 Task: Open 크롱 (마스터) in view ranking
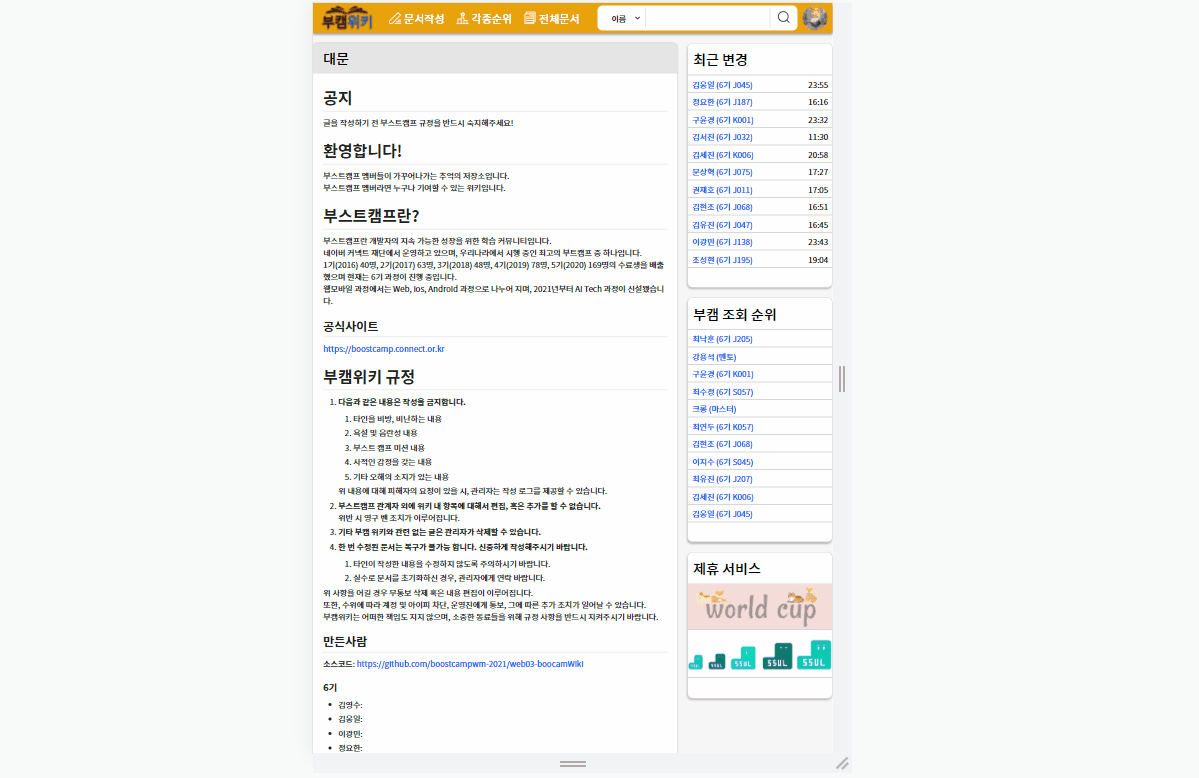tap(714, 409)
